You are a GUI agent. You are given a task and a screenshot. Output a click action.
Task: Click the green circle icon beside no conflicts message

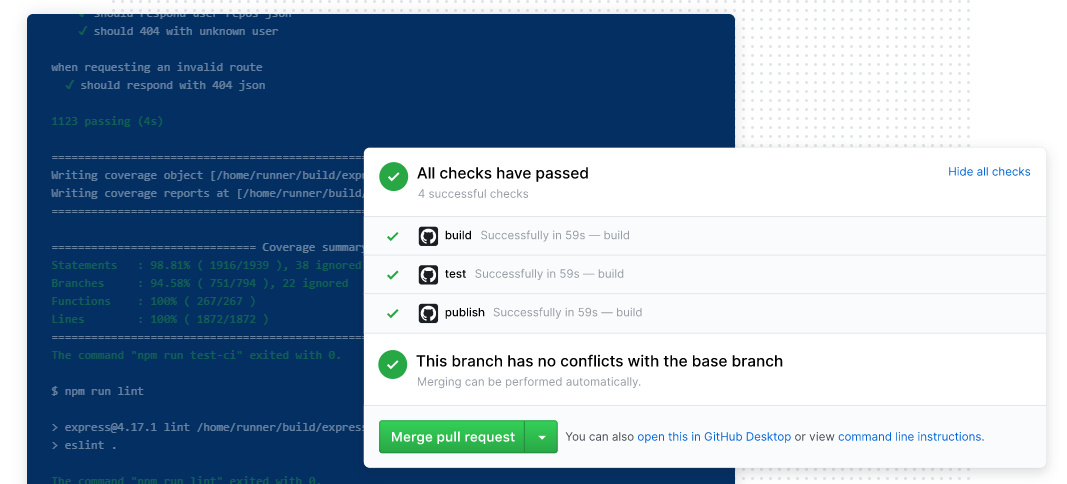(x=393, y=365)
